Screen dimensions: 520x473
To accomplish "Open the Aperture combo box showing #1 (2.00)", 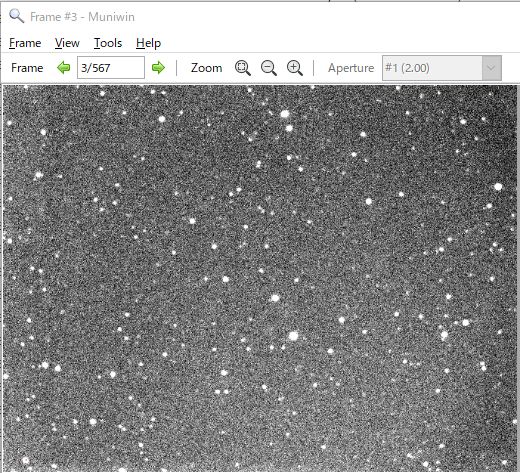I will (x=442, y=68).
